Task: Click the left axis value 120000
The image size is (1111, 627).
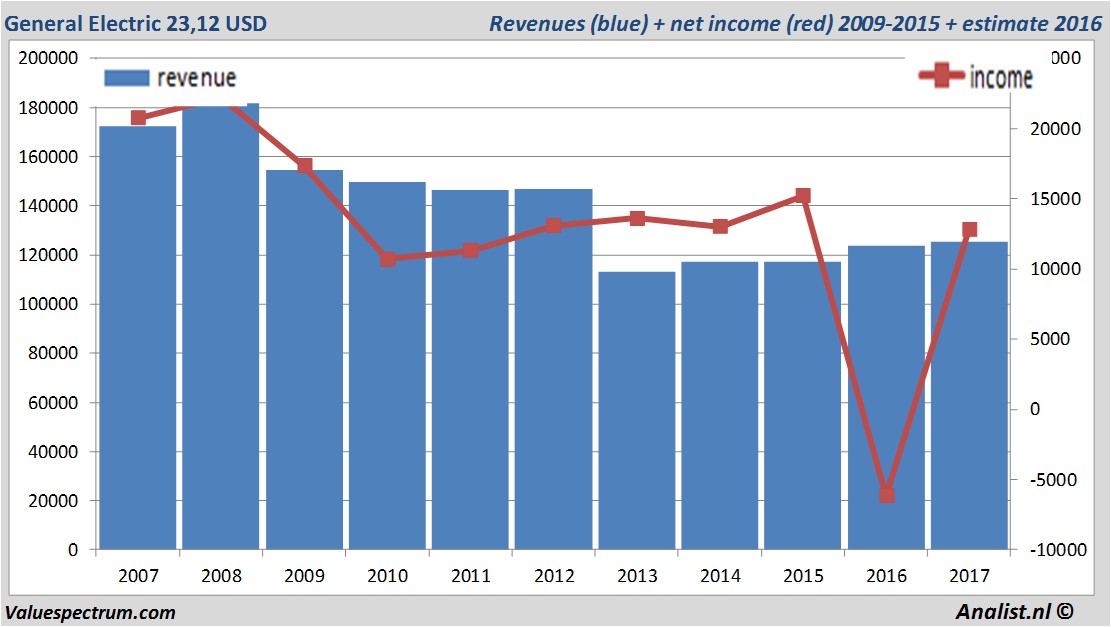Action: tap(48, 255)
